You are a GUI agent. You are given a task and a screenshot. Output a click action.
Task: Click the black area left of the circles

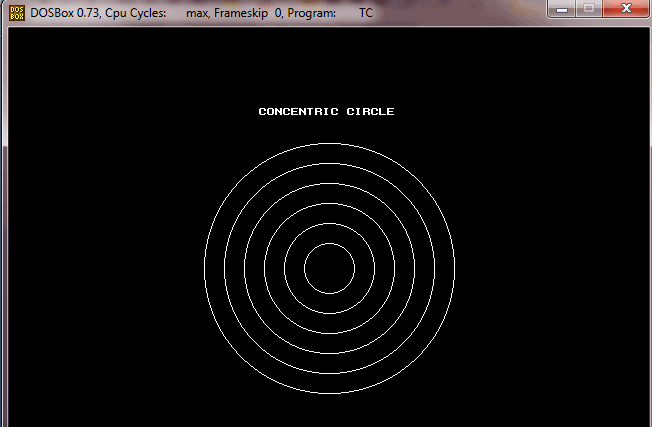click(100, 270)
